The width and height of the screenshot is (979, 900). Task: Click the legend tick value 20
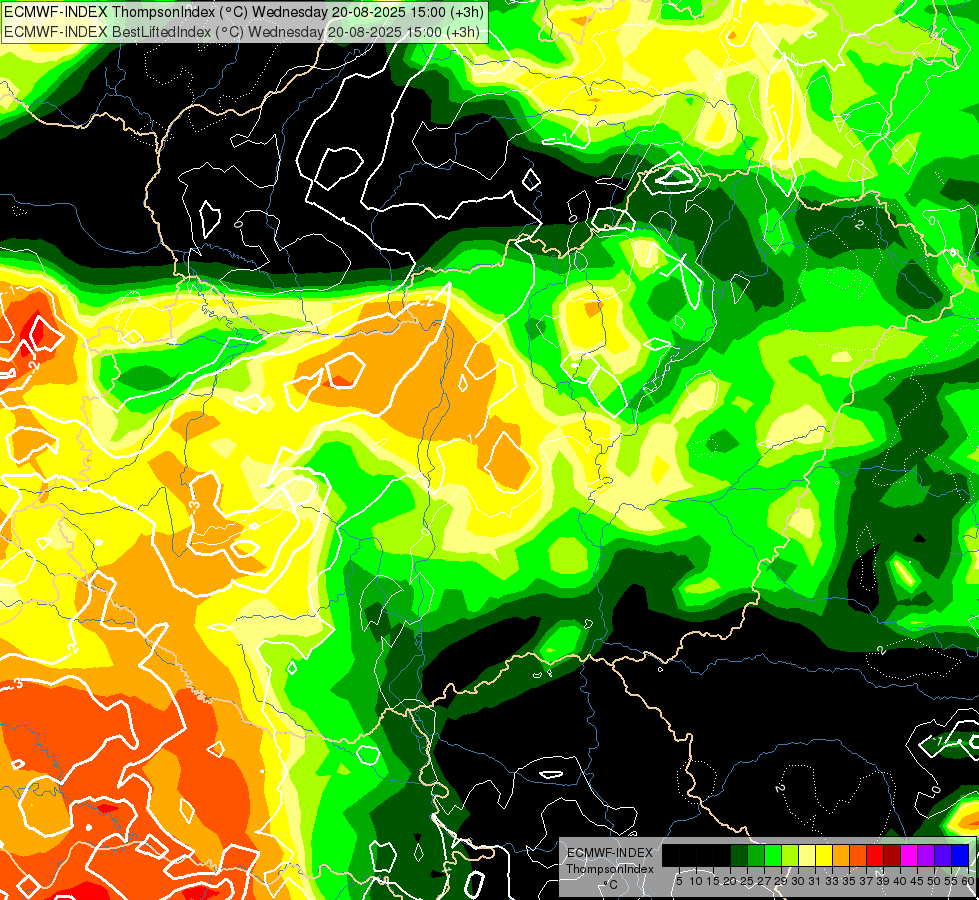730,881
